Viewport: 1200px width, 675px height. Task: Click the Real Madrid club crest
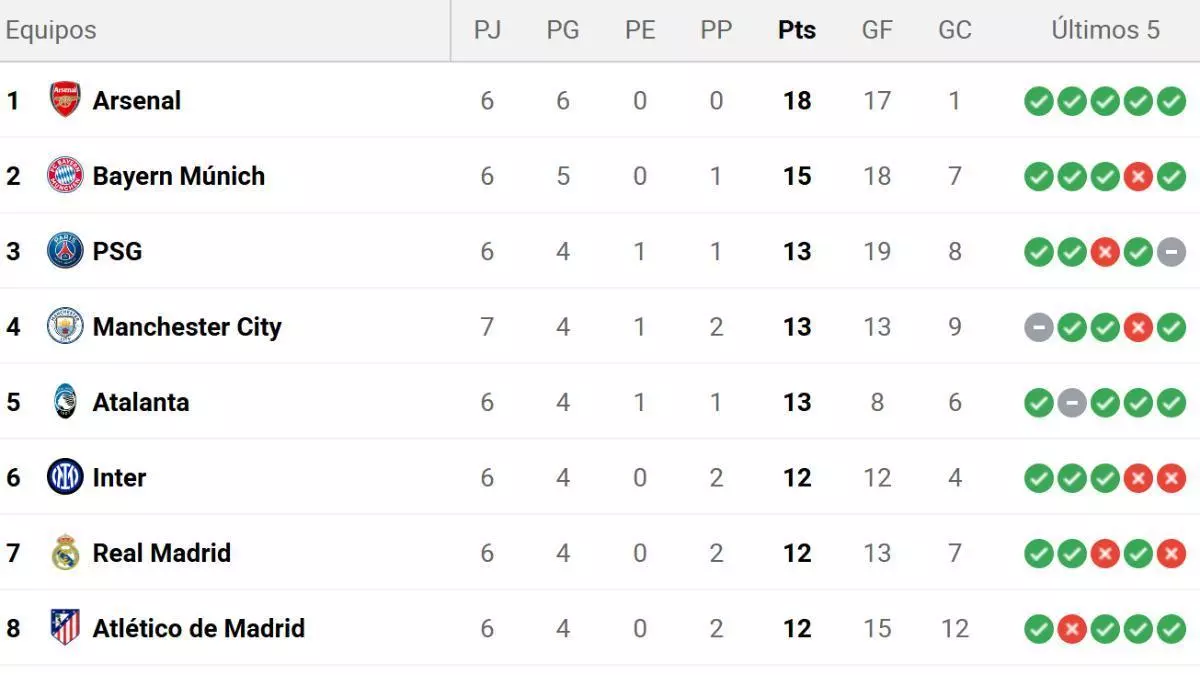point(65,553)
